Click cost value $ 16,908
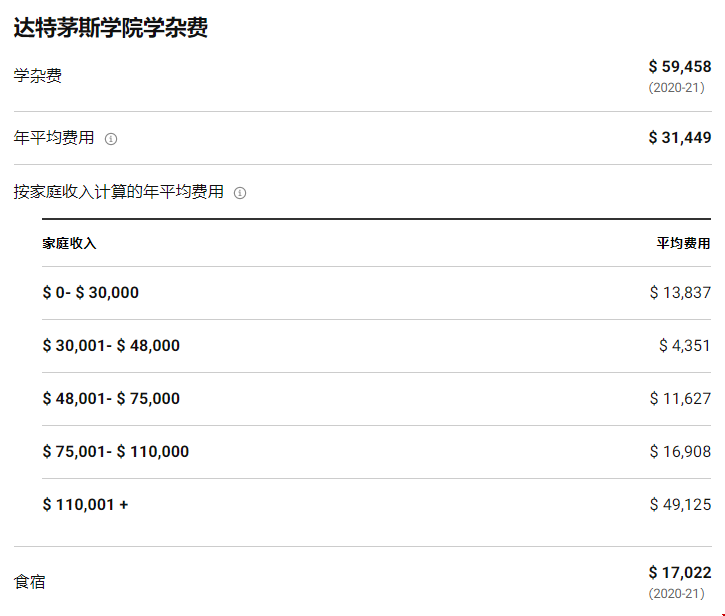Image resolution: width=725 pixels, height=616 pixels. tap(680, 452)
